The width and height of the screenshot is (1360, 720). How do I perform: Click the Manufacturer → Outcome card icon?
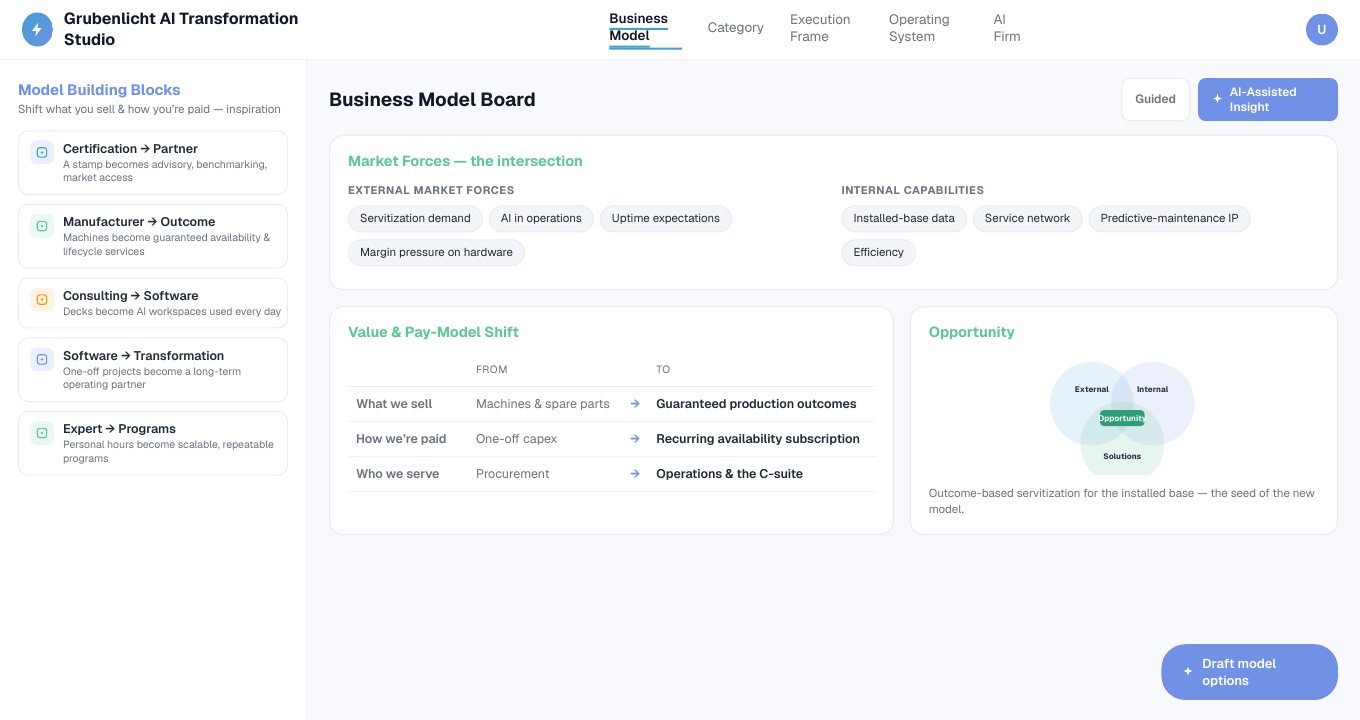tap(42, 226)
